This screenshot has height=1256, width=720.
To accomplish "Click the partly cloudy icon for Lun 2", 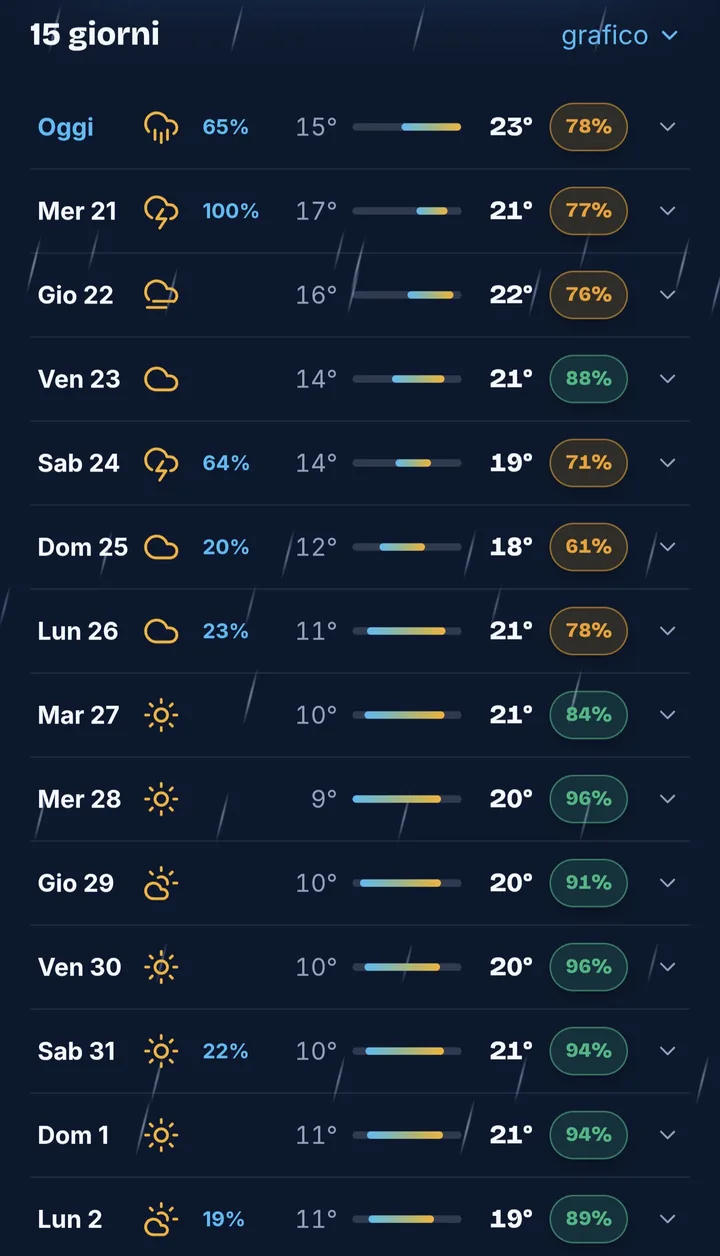I will (x=161, y=1219).
